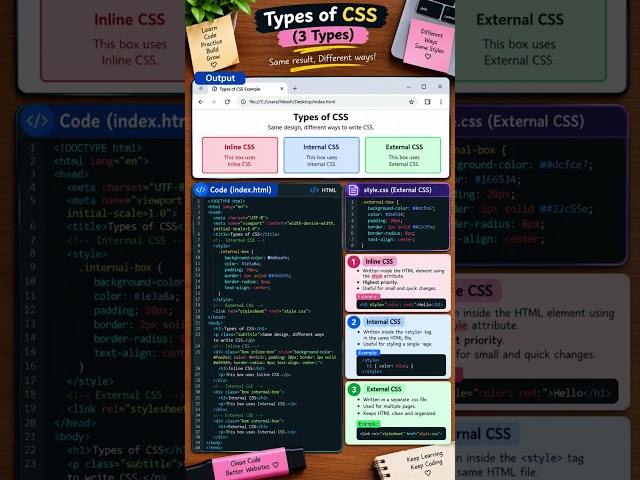
Task: Open the browser side panel icon
Action: (x=427, y=102)
